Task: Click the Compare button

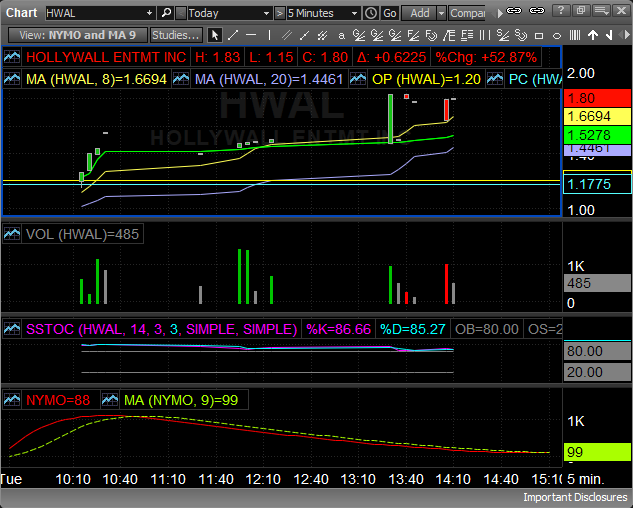Action: pos(467,13)
